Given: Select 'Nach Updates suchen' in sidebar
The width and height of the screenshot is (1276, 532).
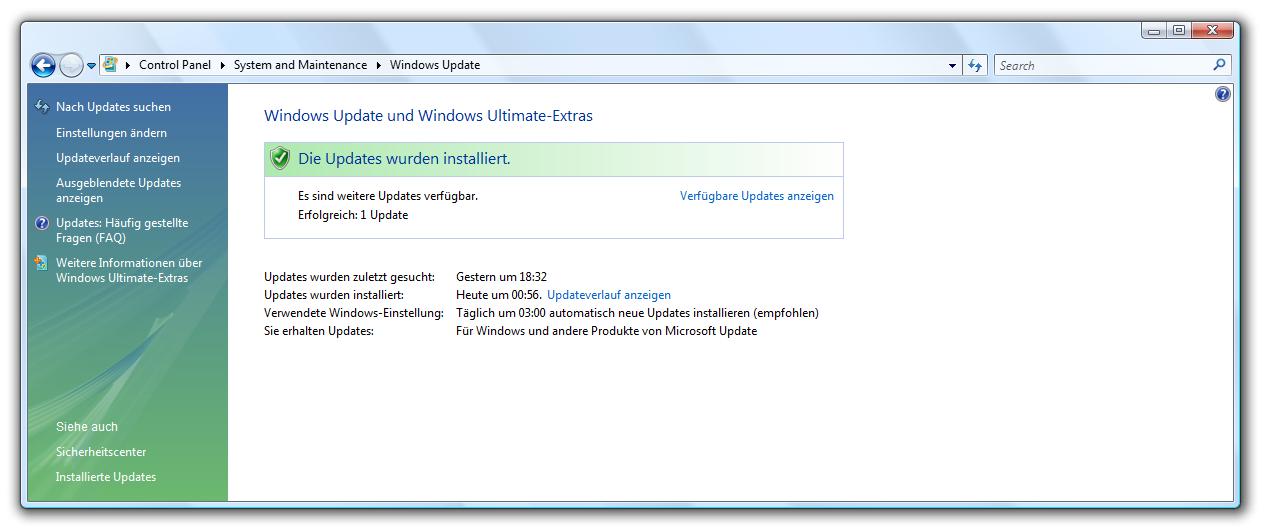Looking at the screenshot, I should (x=113, y=107).
